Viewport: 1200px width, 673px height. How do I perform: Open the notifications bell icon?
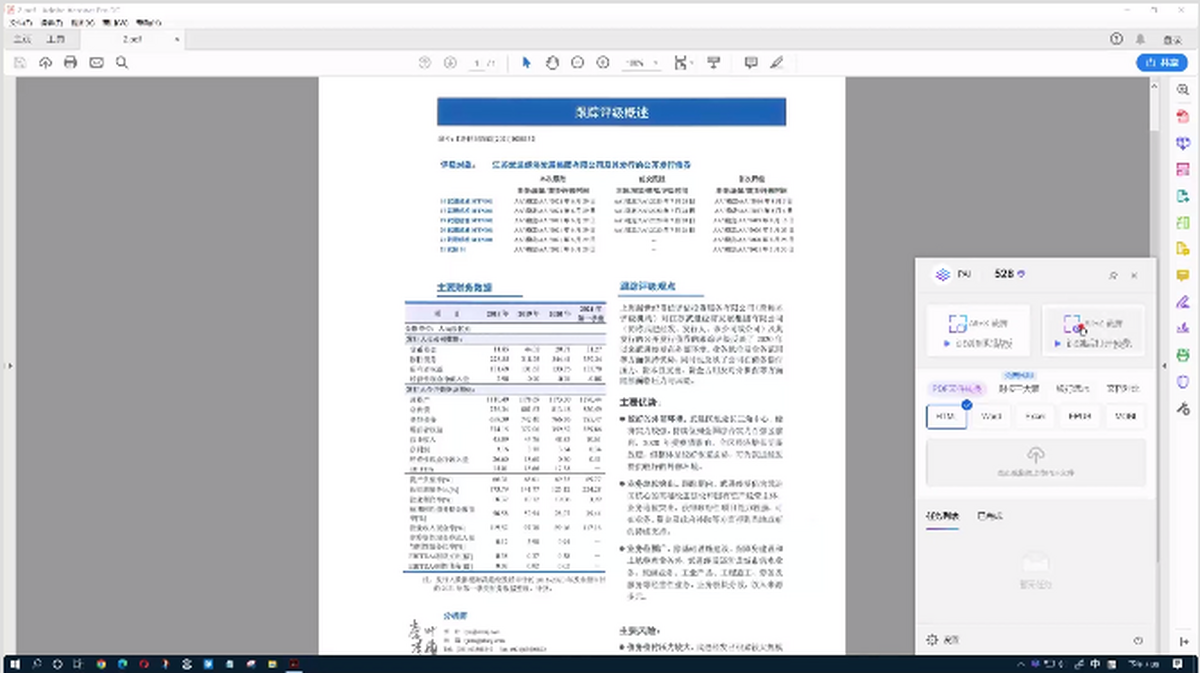point(1141,39)
